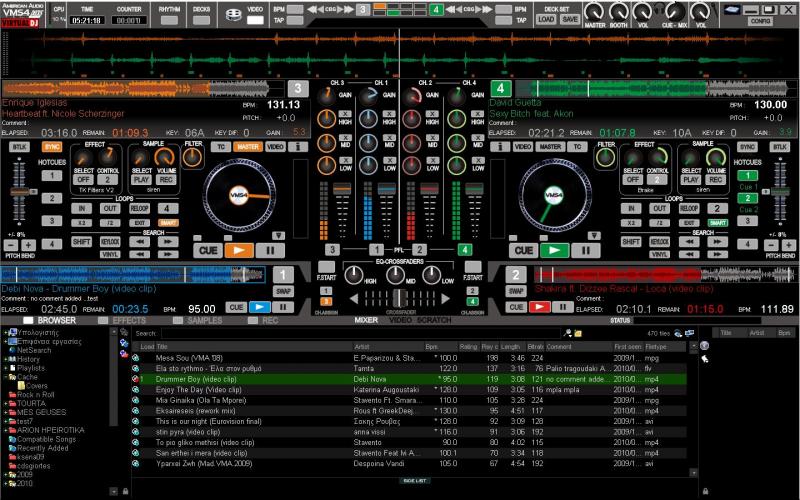
Task: Click the film reel video icon in top bar
Action: coord(233,14)
